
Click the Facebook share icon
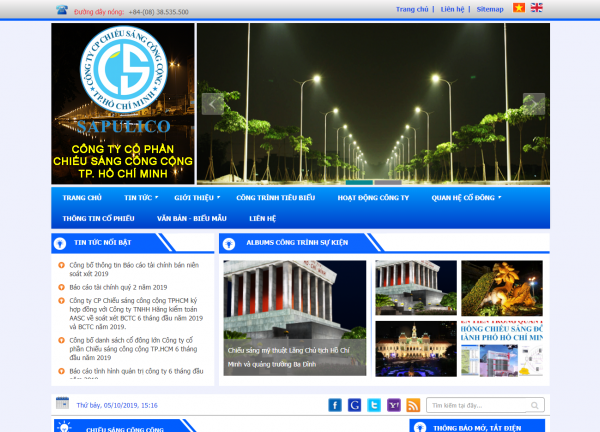click(x=335, y=405)
